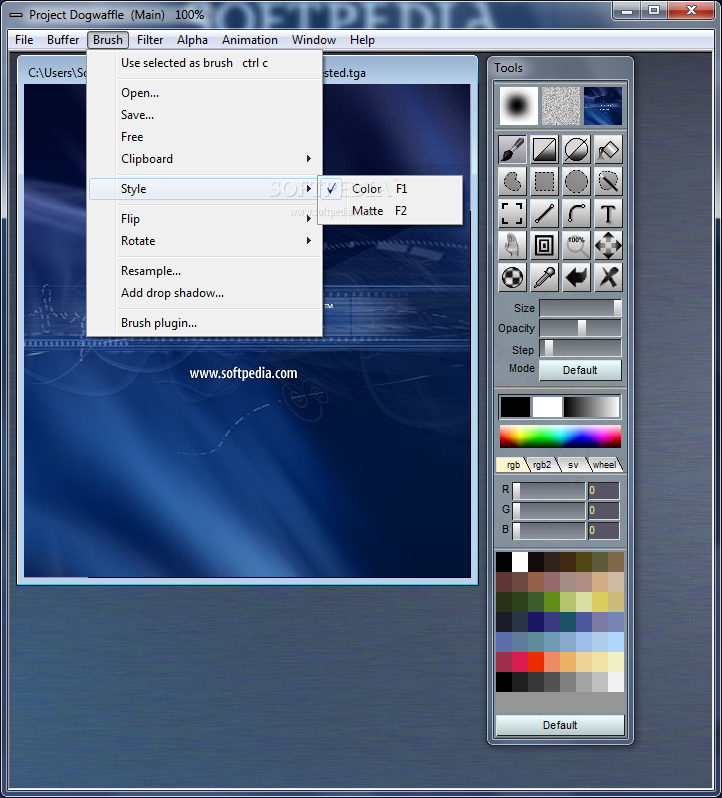
Task: Choose 'Use selected as brush'
Action: [206, 63]
